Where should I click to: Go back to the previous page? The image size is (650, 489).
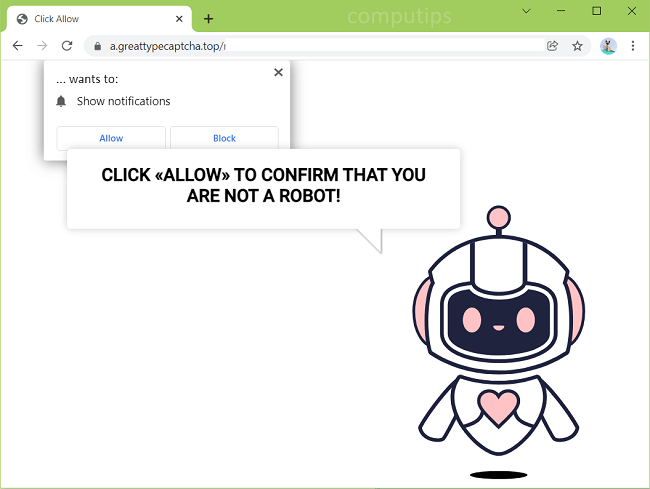(x=17, y=46)
